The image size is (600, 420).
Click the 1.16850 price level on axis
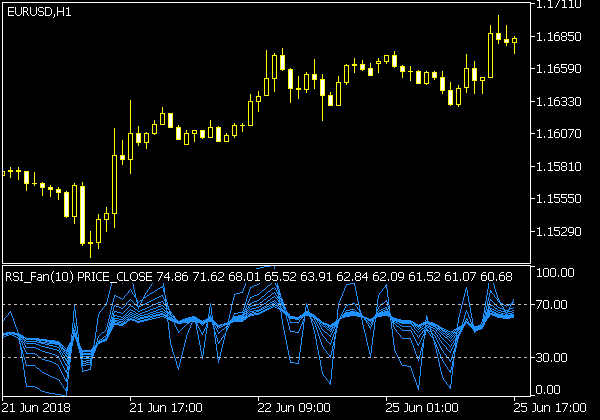pyautogui.click(x=559, y=37)
